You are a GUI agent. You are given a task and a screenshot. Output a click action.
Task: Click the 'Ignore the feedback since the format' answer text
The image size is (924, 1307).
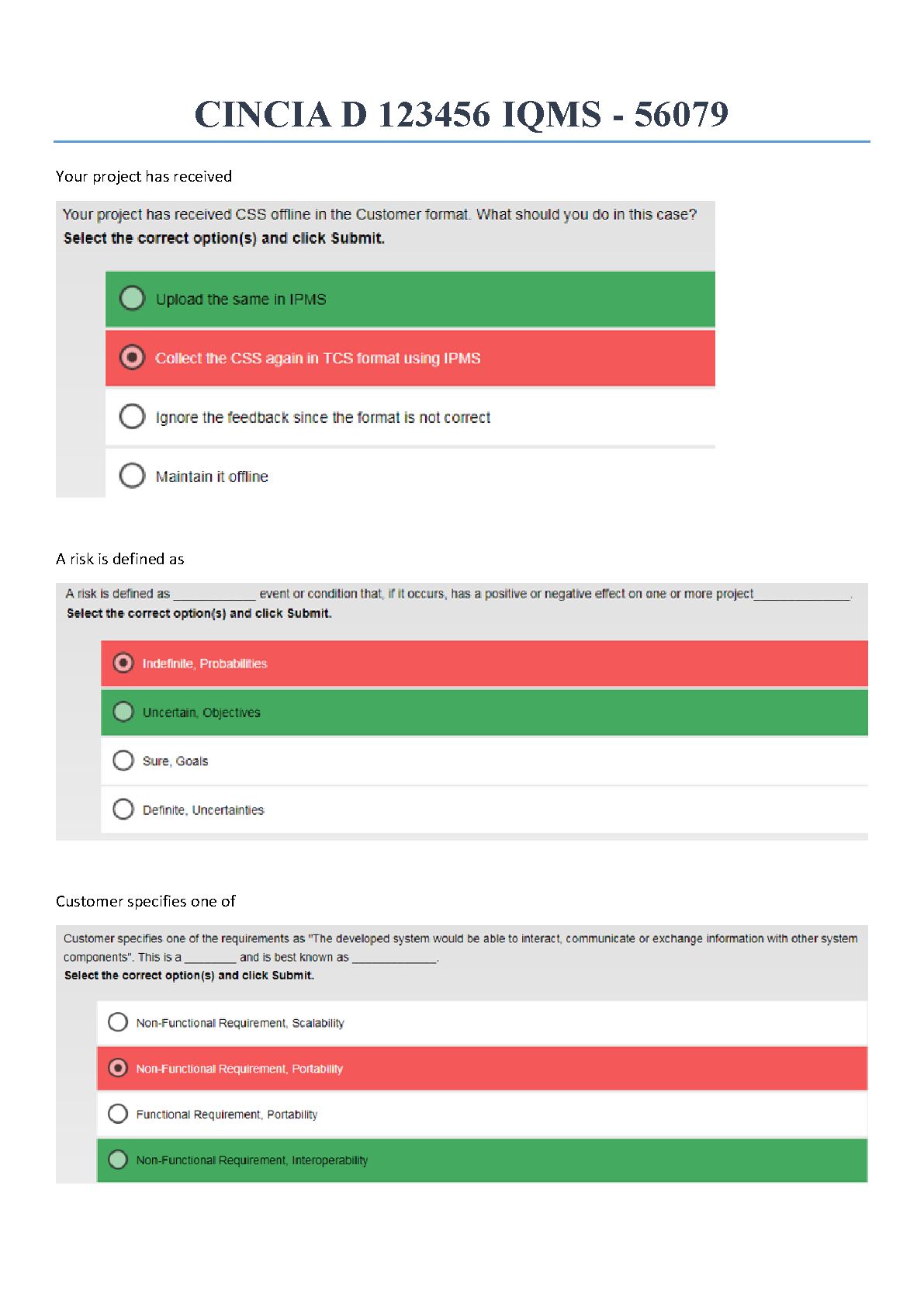point(323,418)
